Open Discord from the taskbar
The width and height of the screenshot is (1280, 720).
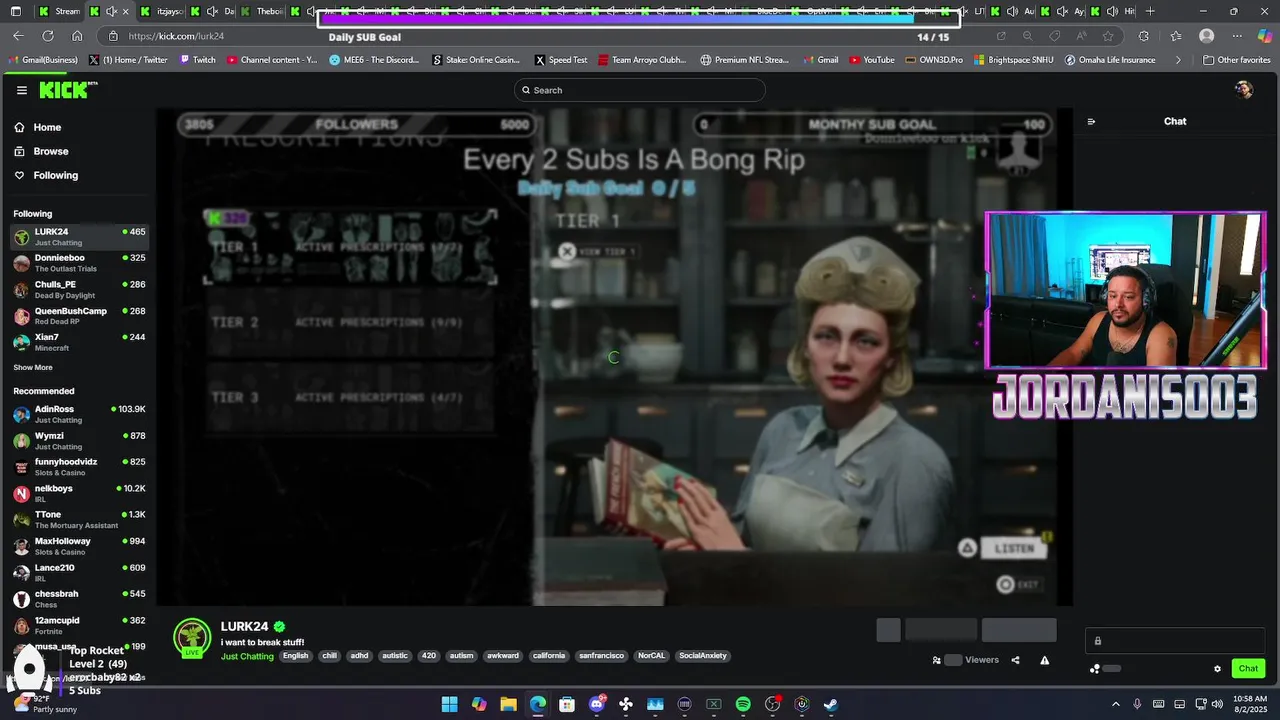click(597, 704)
